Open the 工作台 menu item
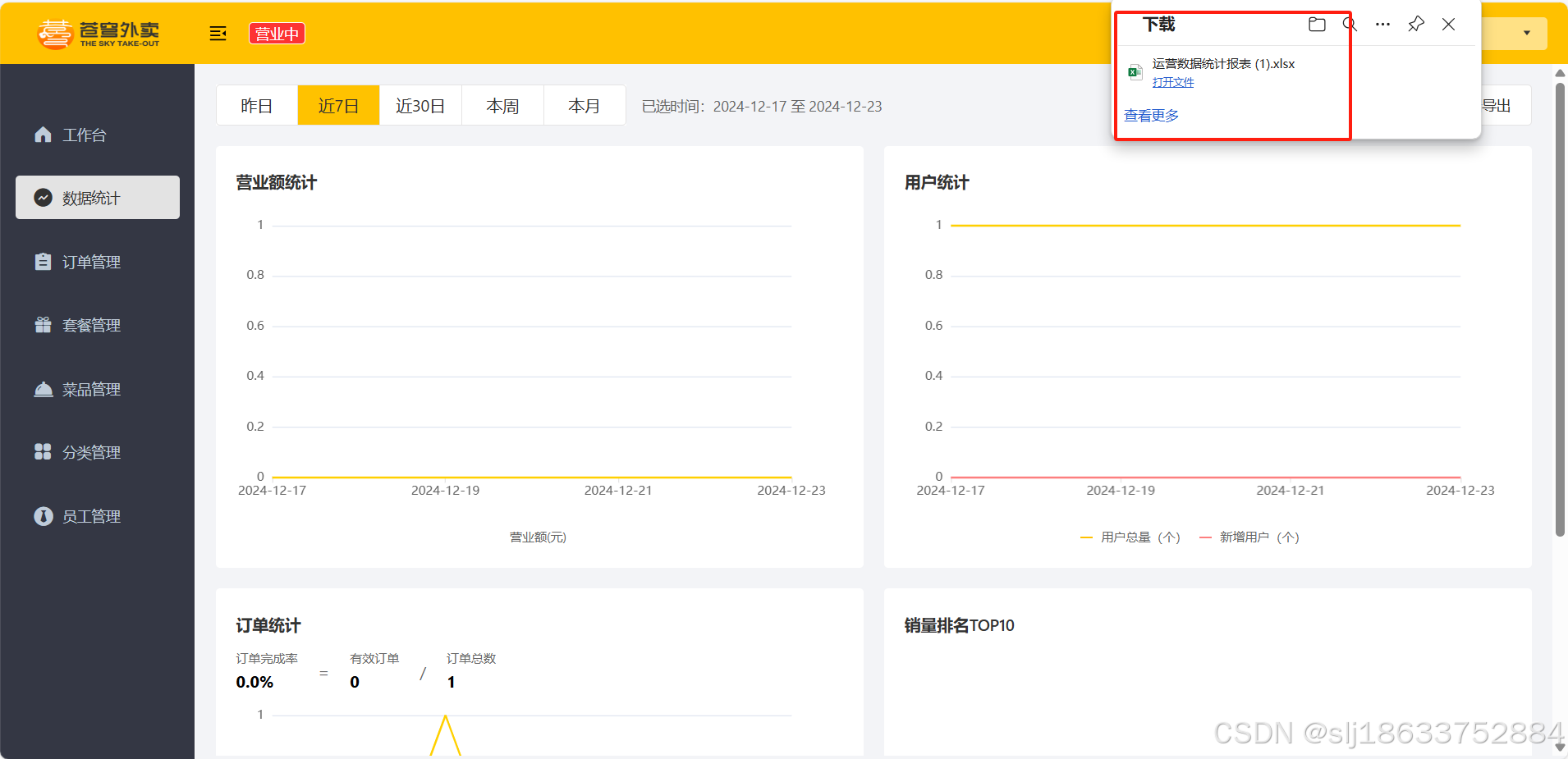Image resolution: width=1568 pixels, height=759 pixels. point(97,135)
